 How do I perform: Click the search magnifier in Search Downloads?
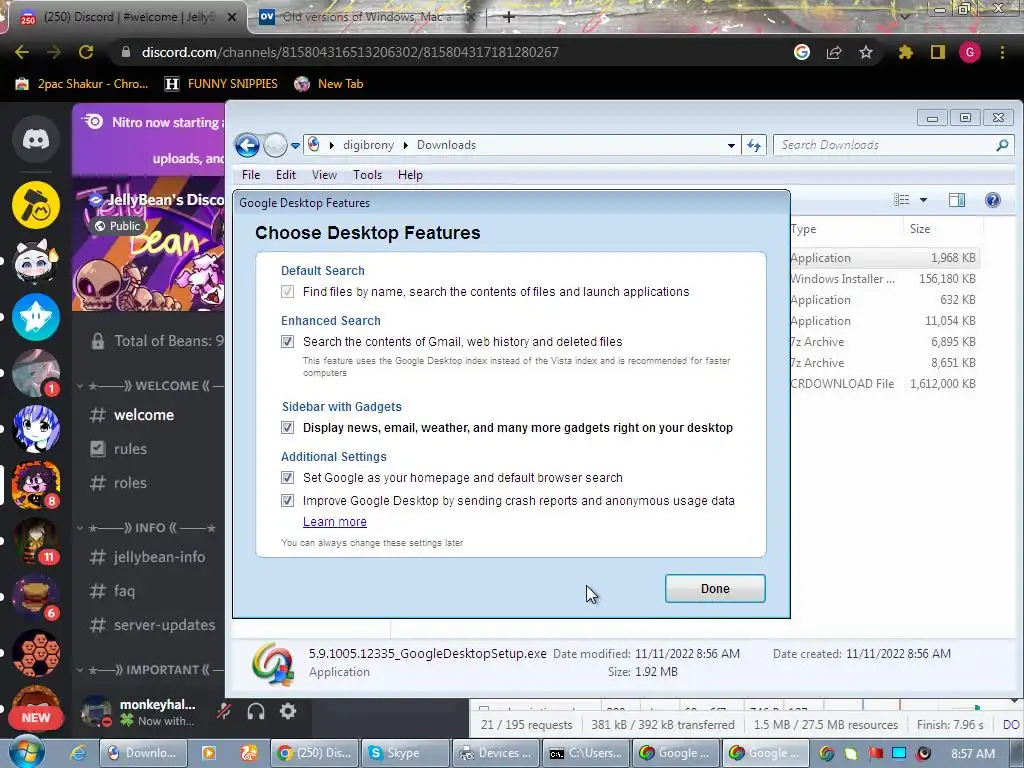coord(1002,145)
